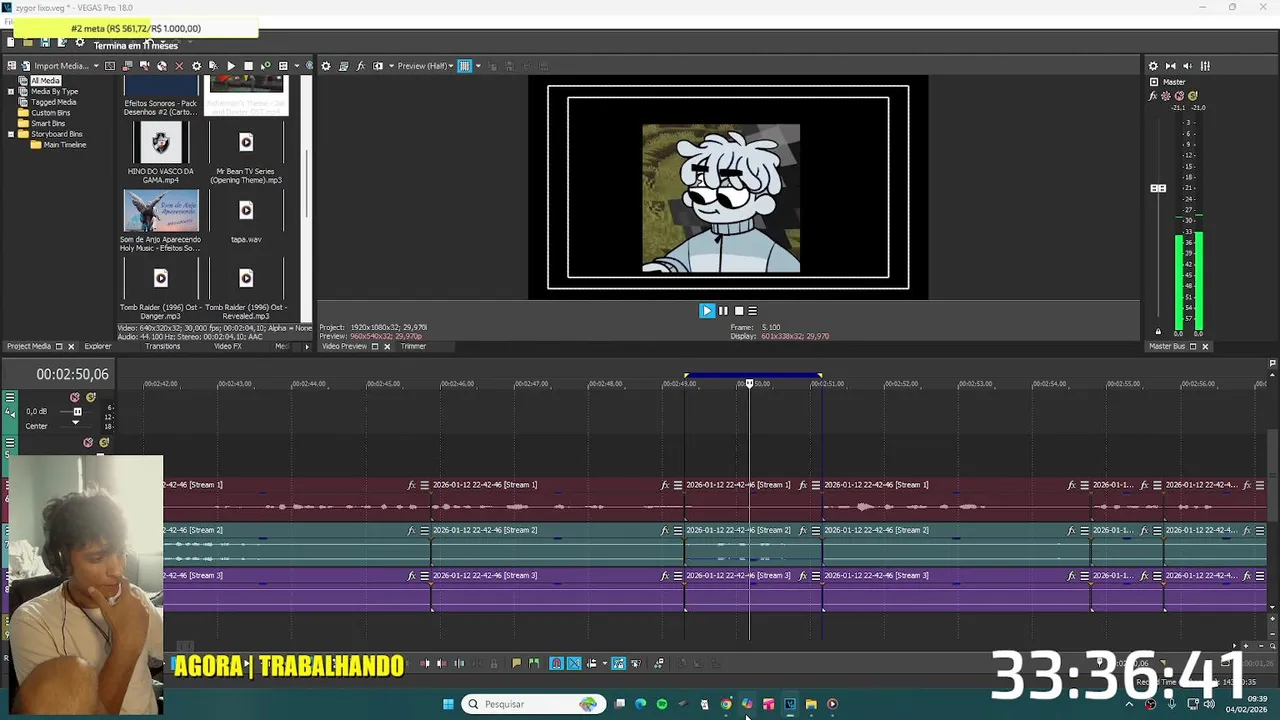
Task: Select Som de Anjo Aparecendo media thumbnail
Action: pyautogui.click(x=161, y=211)
